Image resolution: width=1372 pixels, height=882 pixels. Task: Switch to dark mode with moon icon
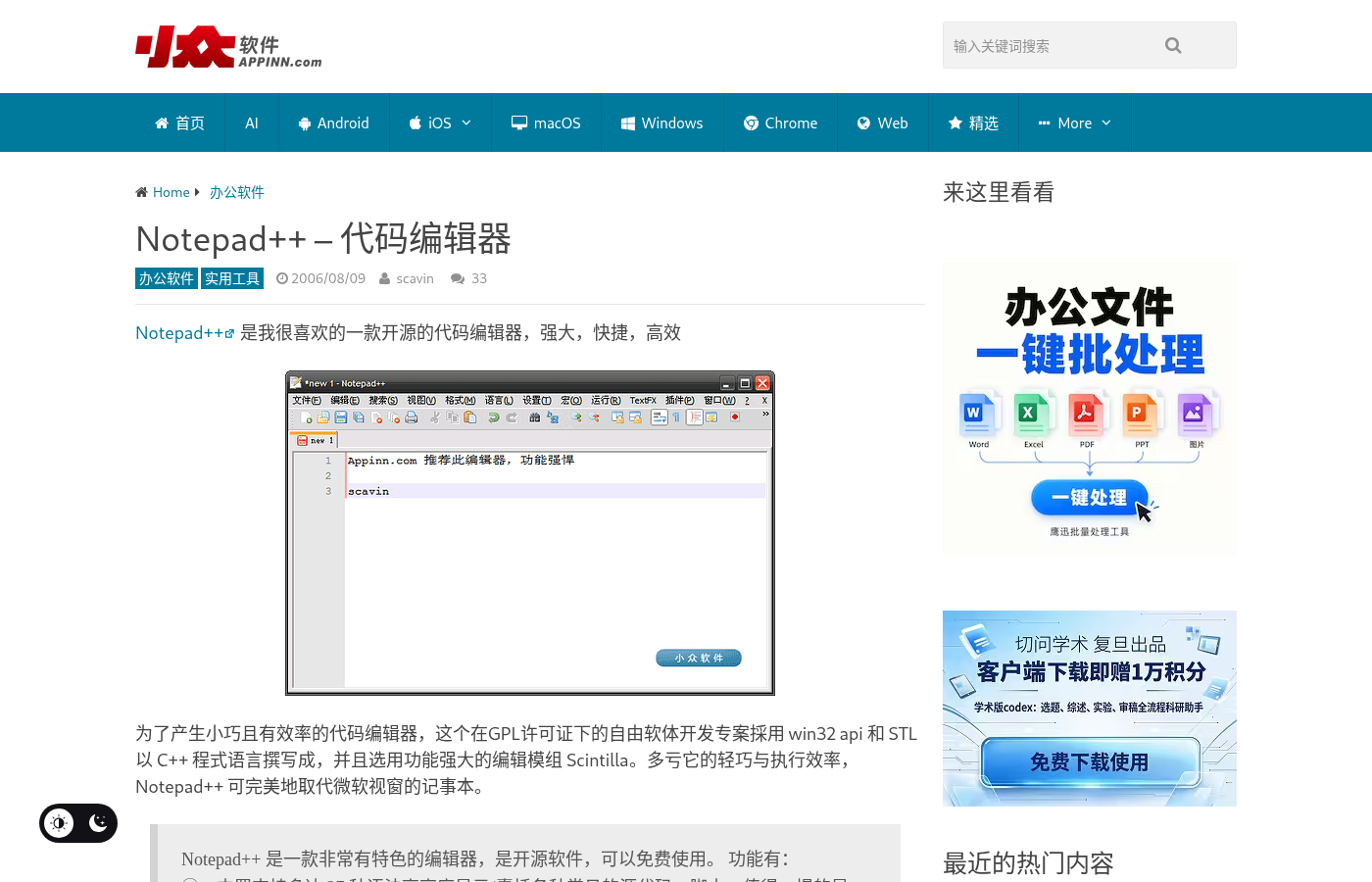[98, 823]
